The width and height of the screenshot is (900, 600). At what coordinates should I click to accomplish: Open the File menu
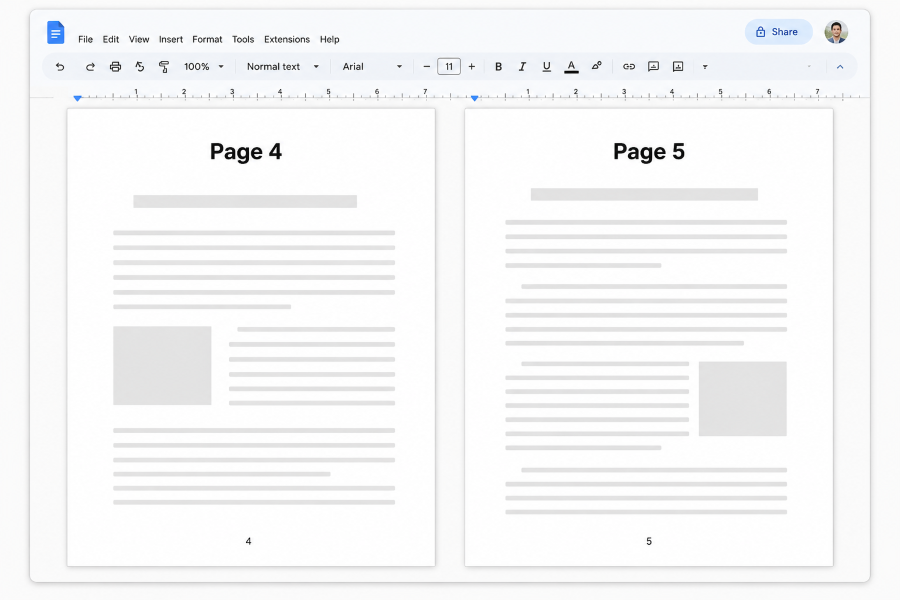click(x=86, y=39)
